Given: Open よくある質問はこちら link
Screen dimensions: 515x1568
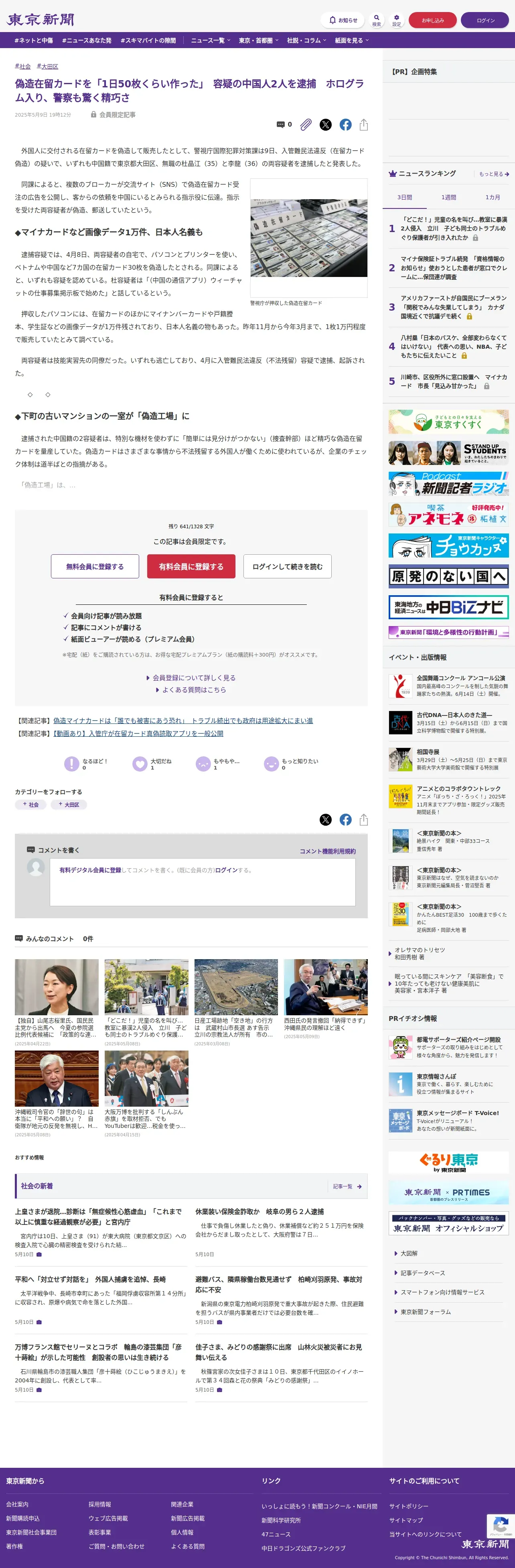Looking at the screenshot, I should 191,690.
